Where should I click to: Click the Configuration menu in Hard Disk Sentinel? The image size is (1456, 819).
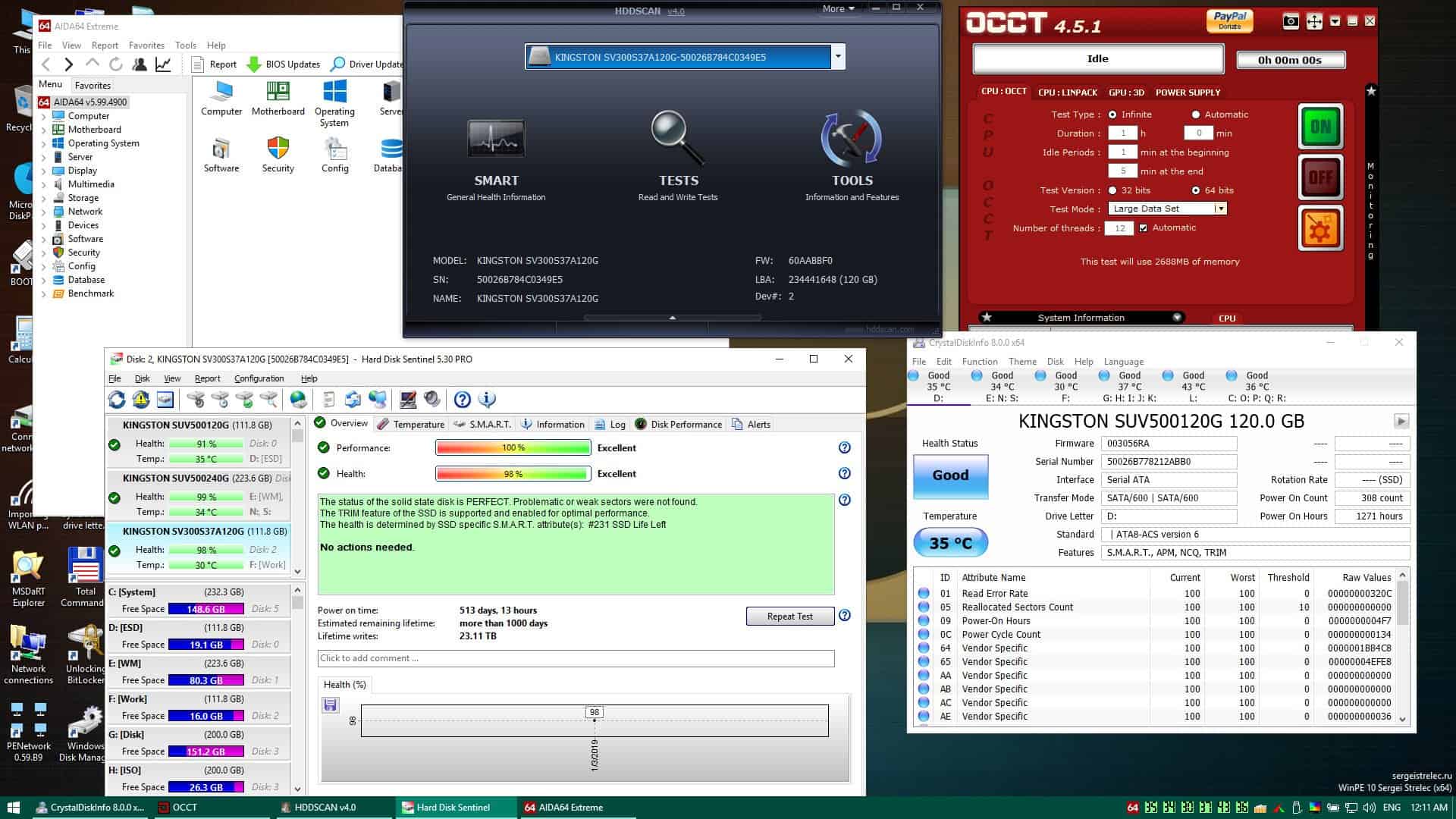pyautogui.click(x=258, y=378)
